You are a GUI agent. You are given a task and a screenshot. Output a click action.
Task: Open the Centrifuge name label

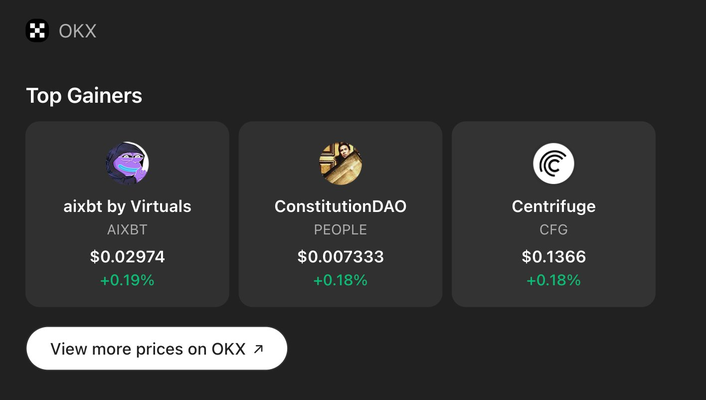pos(554,207)
